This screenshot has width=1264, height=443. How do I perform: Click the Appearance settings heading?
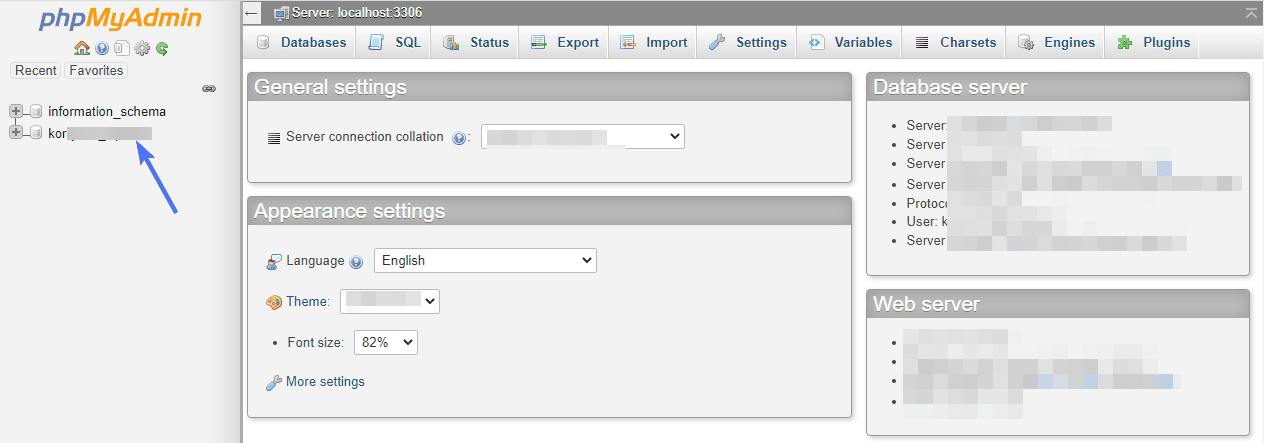coord(350,211)
